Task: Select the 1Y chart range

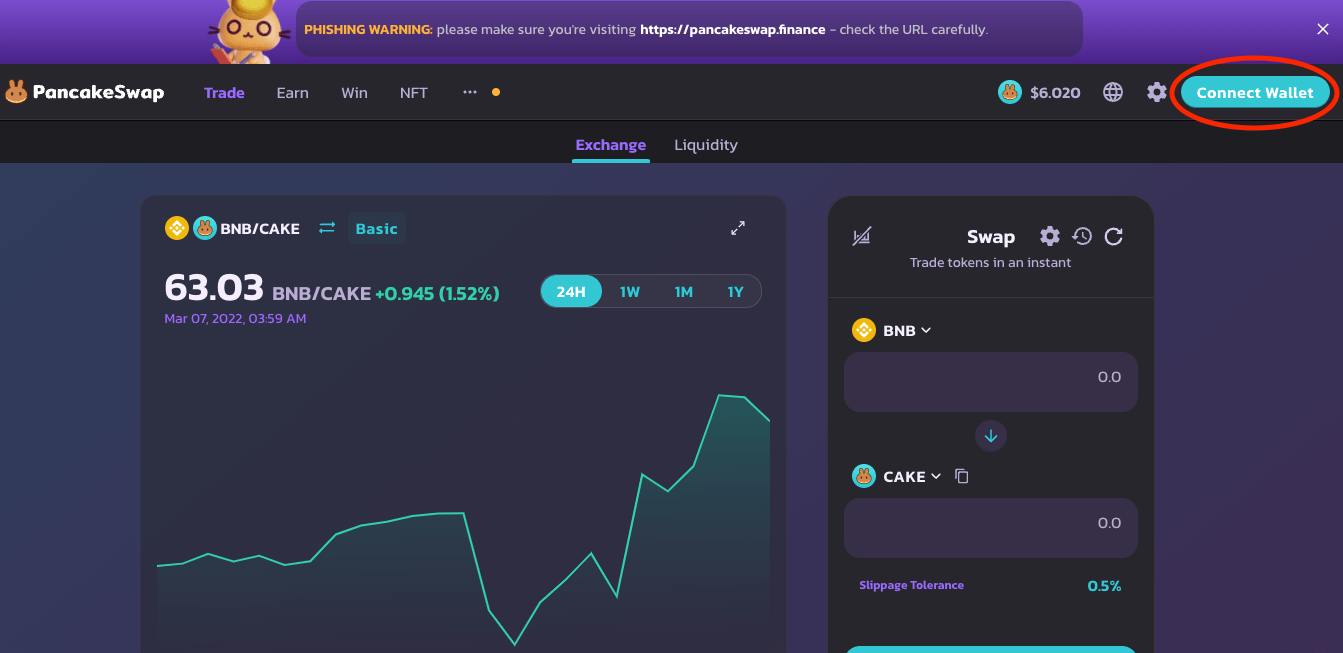Action: point(735,292)
